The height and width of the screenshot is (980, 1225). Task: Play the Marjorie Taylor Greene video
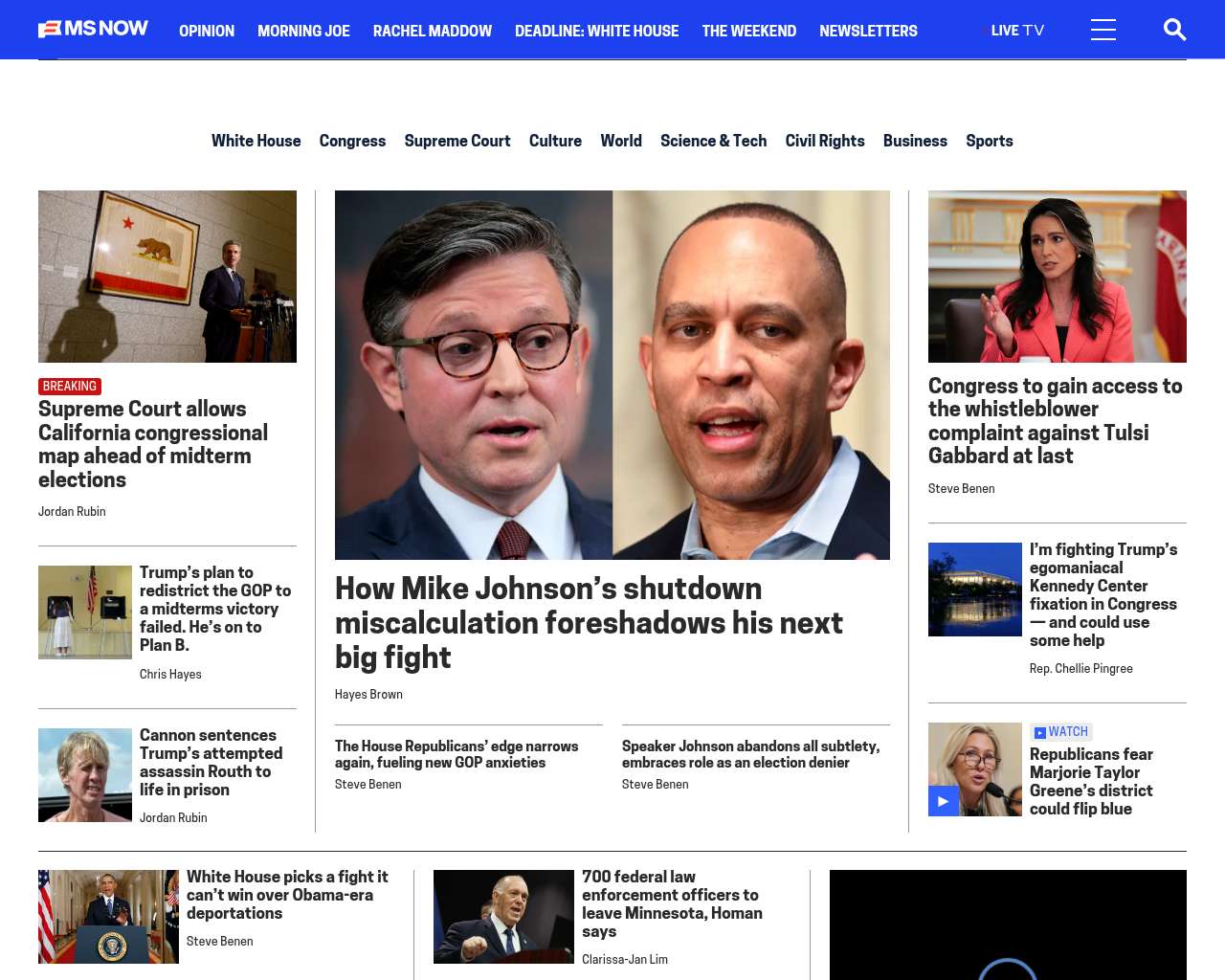coord(944,801)
